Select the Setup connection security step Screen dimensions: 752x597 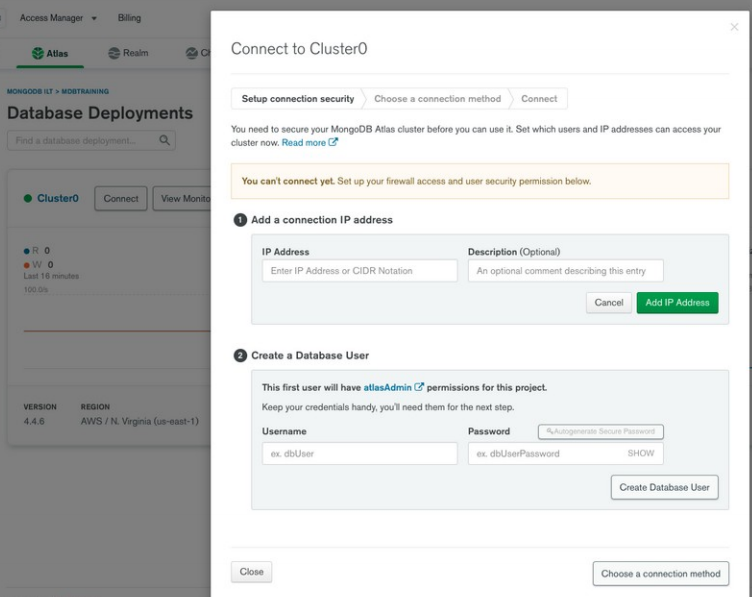point(297,99)
